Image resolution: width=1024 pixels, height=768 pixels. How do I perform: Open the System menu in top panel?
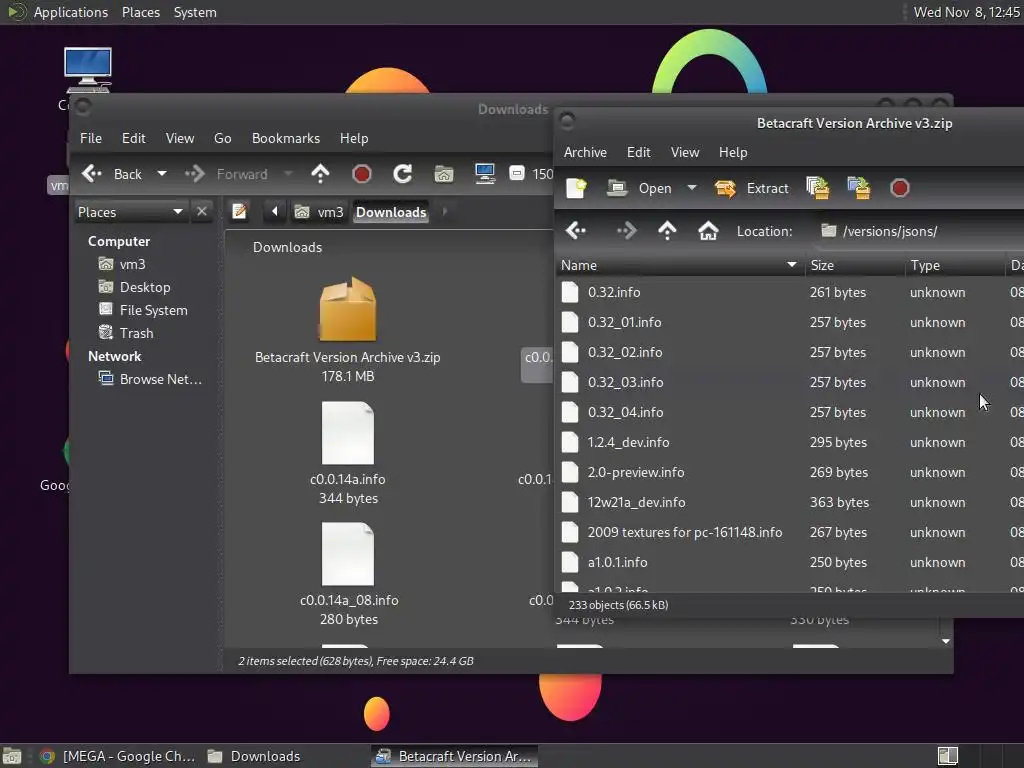coord(195,12)
